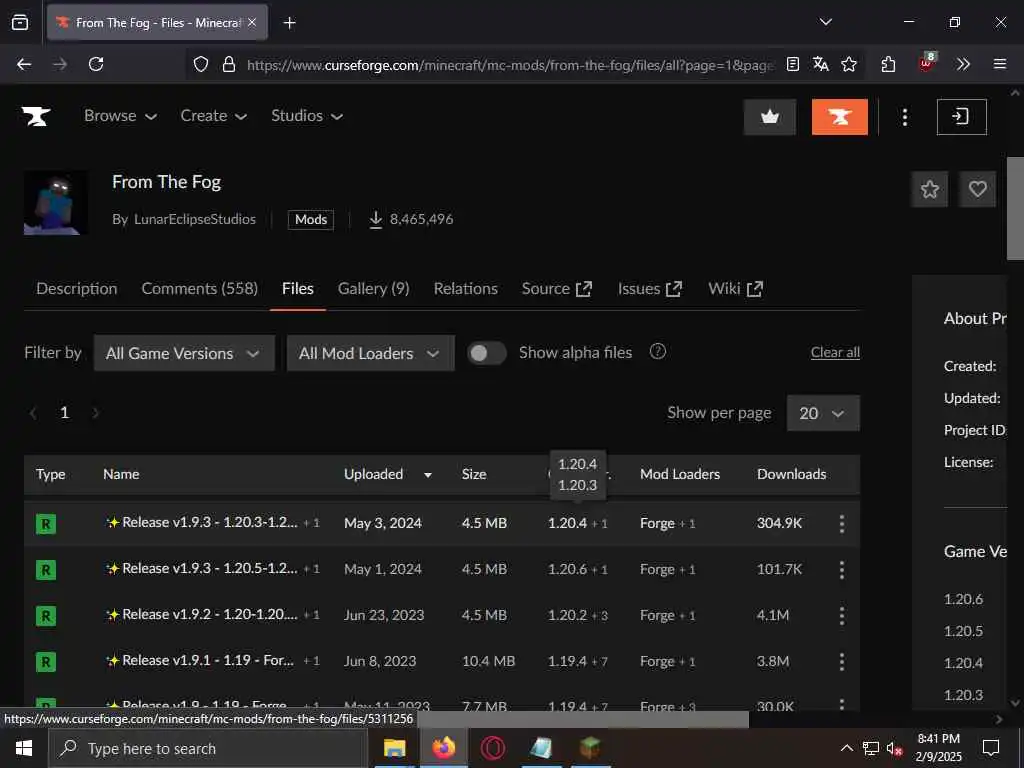Click page number 1
This screenshot has width=1024, height=768.
pyautogui.click(x=64, y=413)
